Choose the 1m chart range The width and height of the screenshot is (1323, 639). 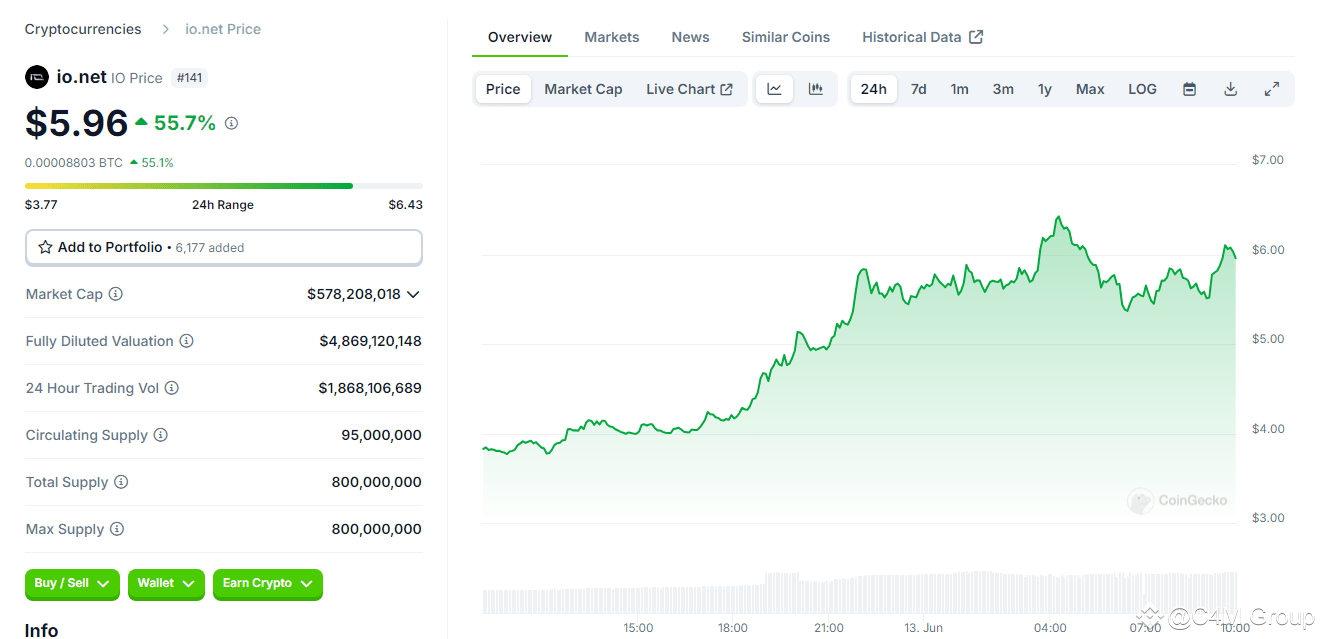[x=959, y=89]
